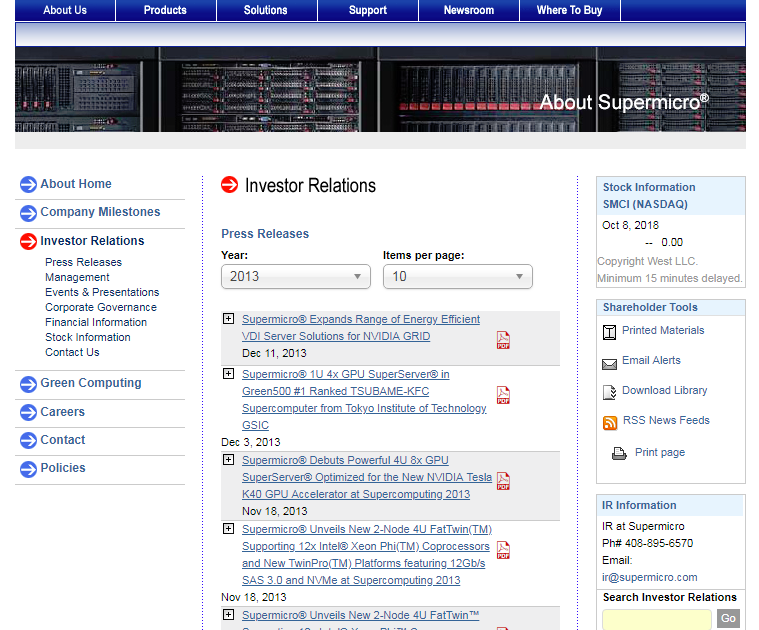
Task: Expand the 4U 8x GPU SuperServer release
Action: click(228, 459)
